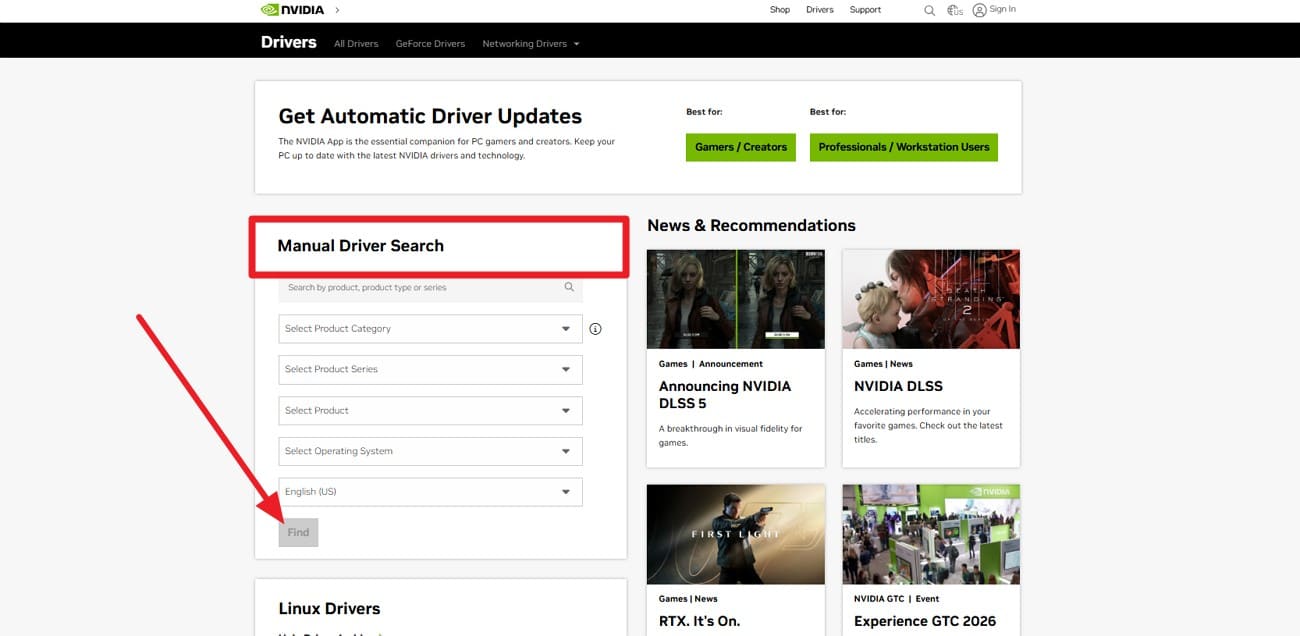Screen dimensions: 1300x636
Task: Select Professionals / Workstation Users
Action: coord(903,146)
